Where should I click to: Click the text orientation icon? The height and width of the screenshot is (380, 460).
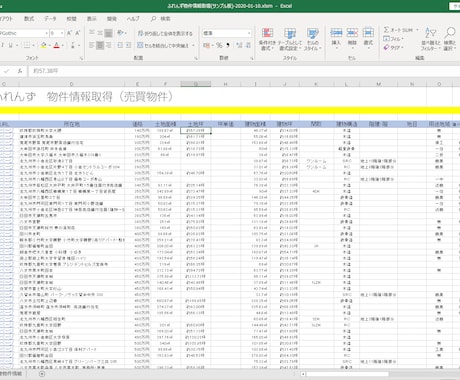pyautogui.click(x=120, y=33)
